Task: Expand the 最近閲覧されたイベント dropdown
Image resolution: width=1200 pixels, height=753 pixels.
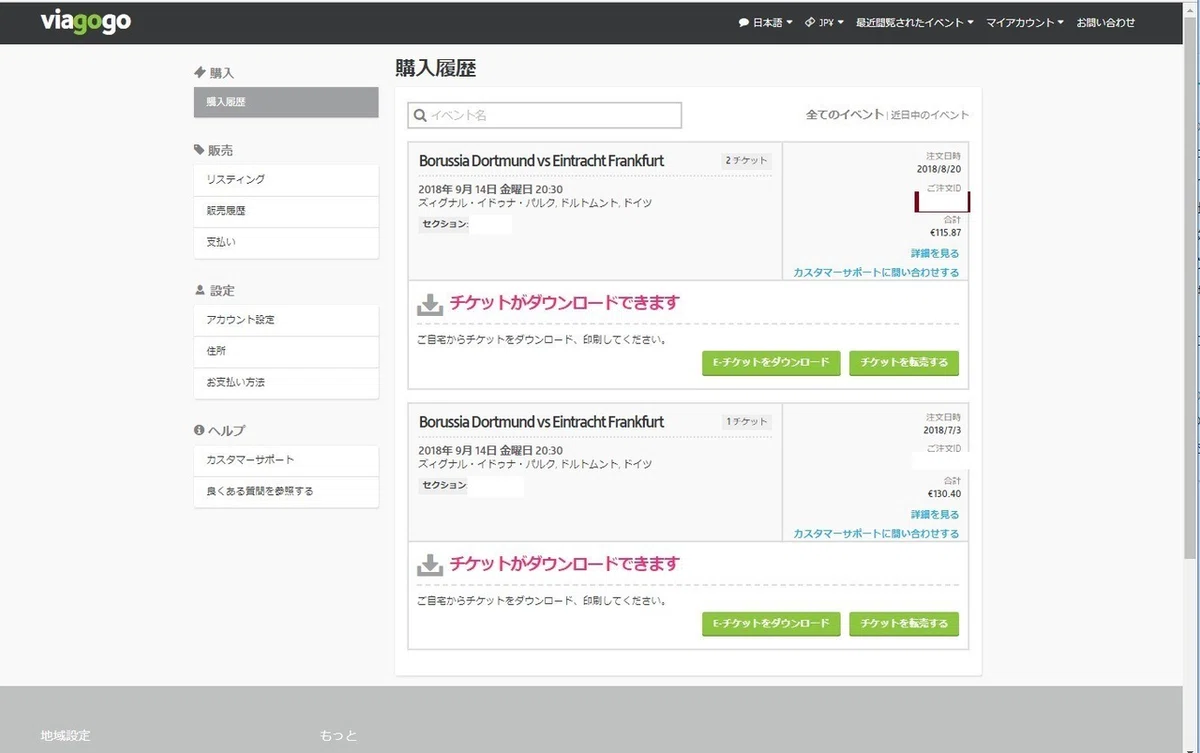Action: (x=914, y=23)
